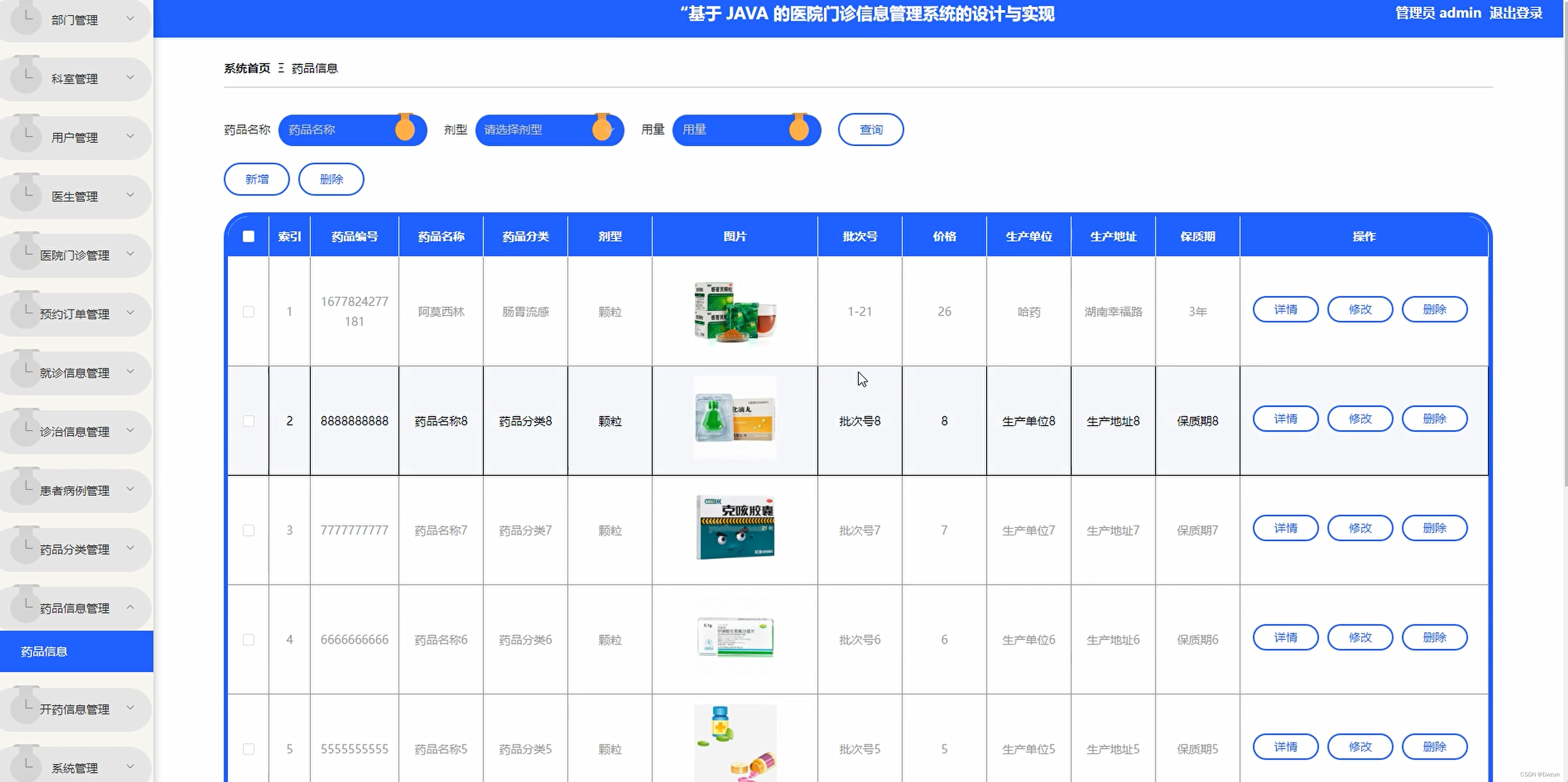Check the checkbox for row 阿莫西林

coord(248,312)
